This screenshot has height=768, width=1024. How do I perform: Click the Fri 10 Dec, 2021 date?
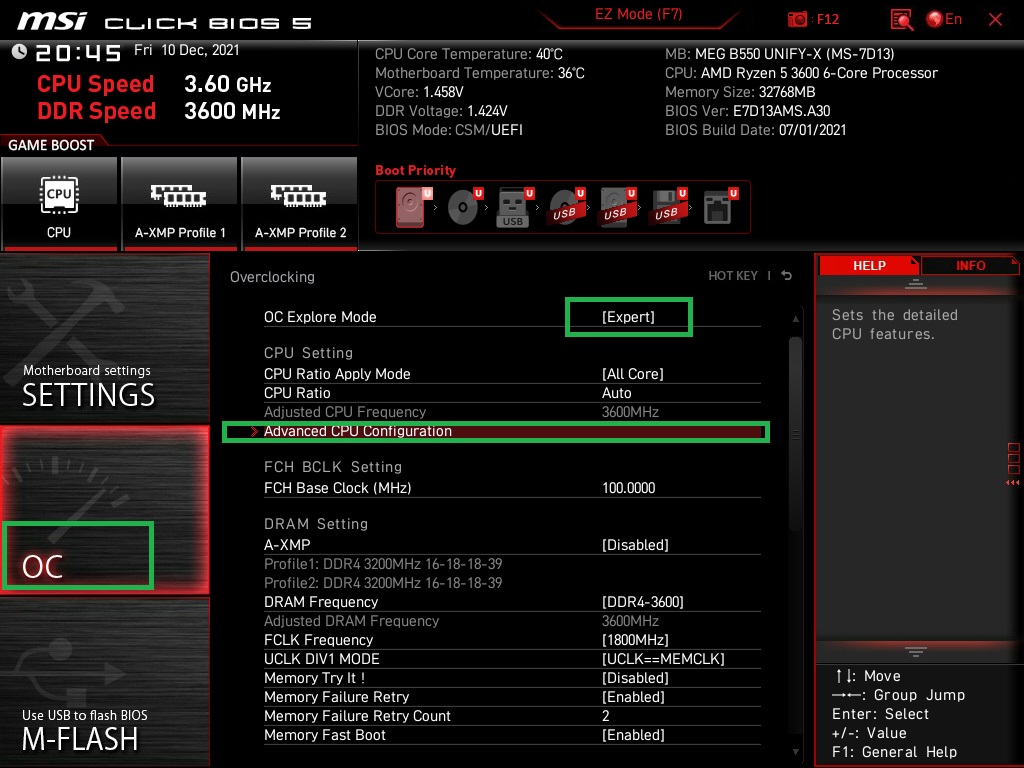coord(187,50)
